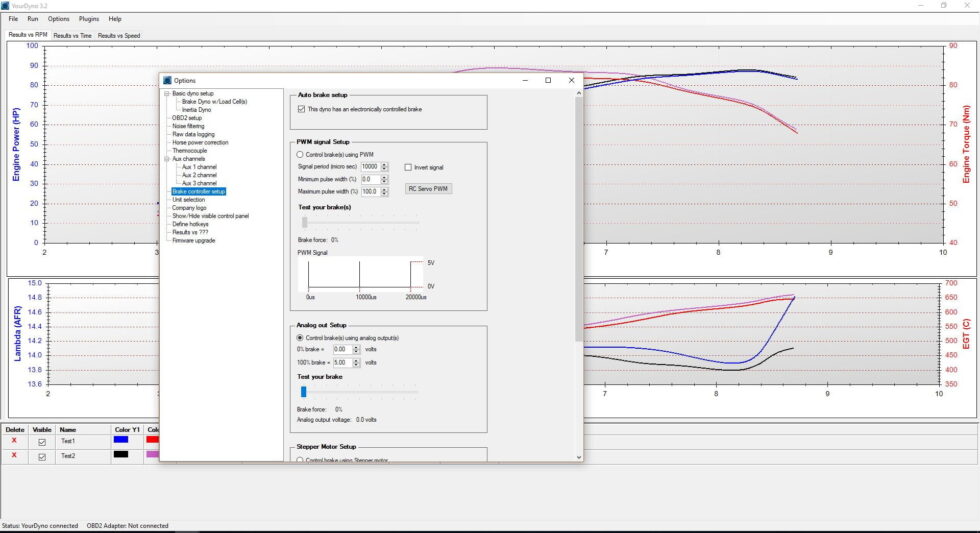Toggle the electronically controlled brake checkbox
Viewport: 980px width, 533px height.
[301, 109]
